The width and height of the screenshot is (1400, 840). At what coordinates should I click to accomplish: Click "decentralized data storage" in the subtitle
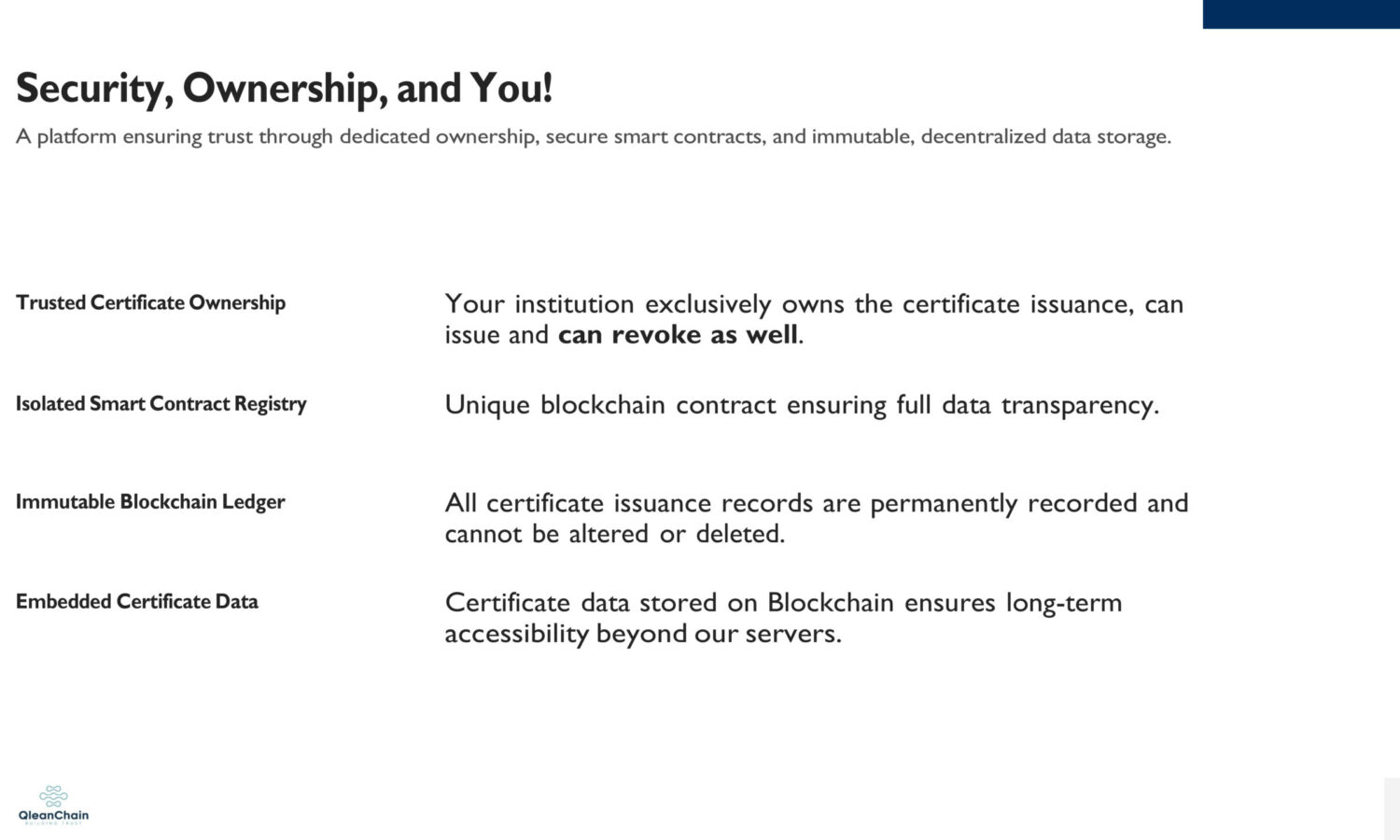click(1045, 136)
